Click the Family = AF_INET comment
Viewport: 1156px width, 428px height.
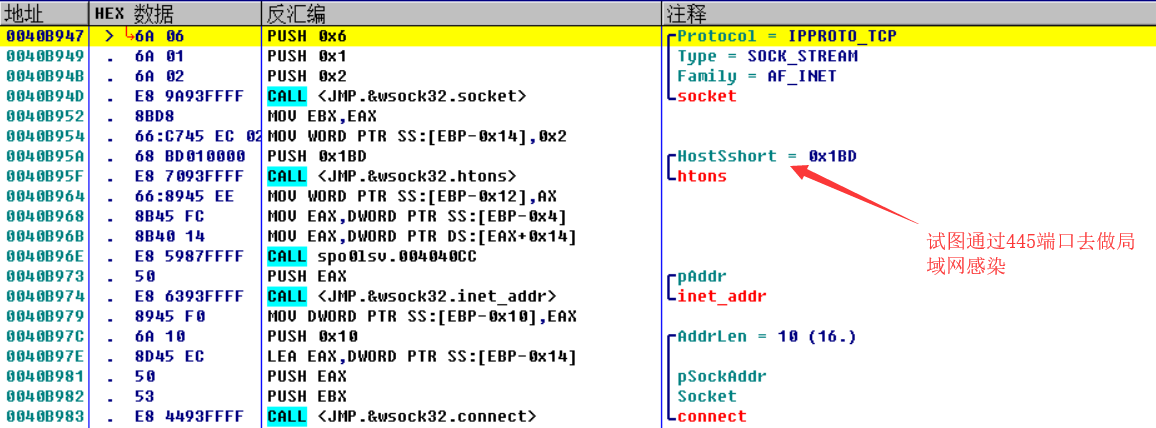[x=756, y=76]
